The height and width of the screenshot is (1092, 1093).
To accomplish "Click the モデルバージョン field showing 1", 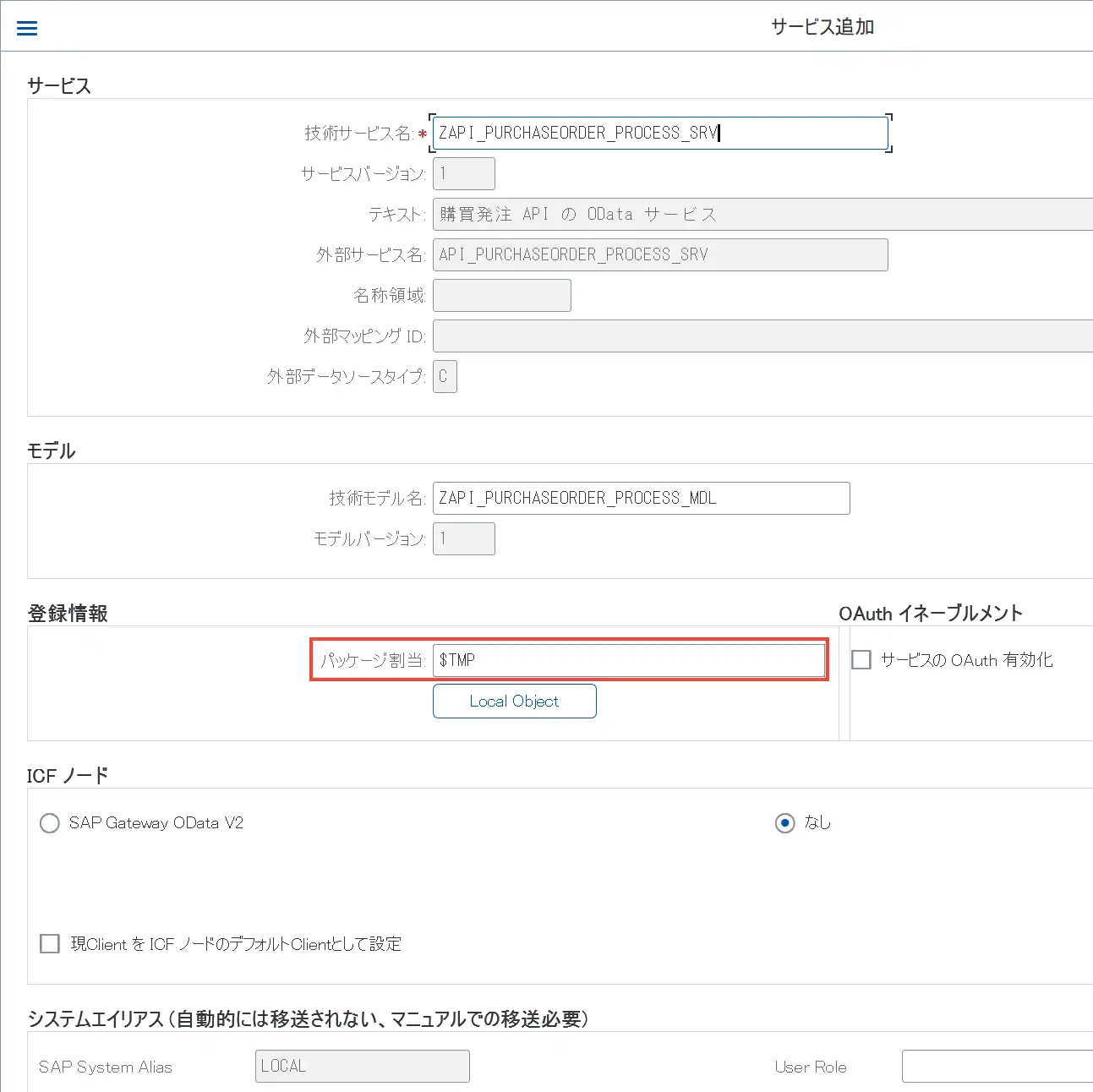I will pos(463,538).
